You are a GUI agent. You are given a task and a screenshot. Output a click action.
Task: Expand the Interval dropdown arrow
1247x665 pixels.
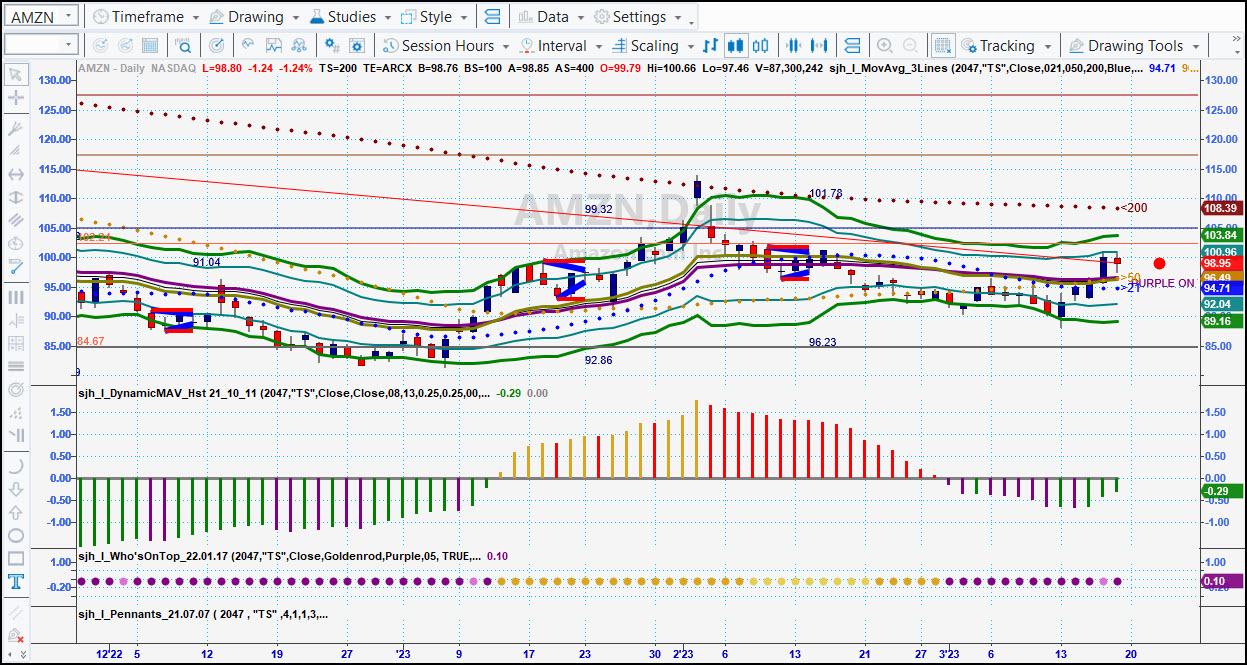point(598,47)
